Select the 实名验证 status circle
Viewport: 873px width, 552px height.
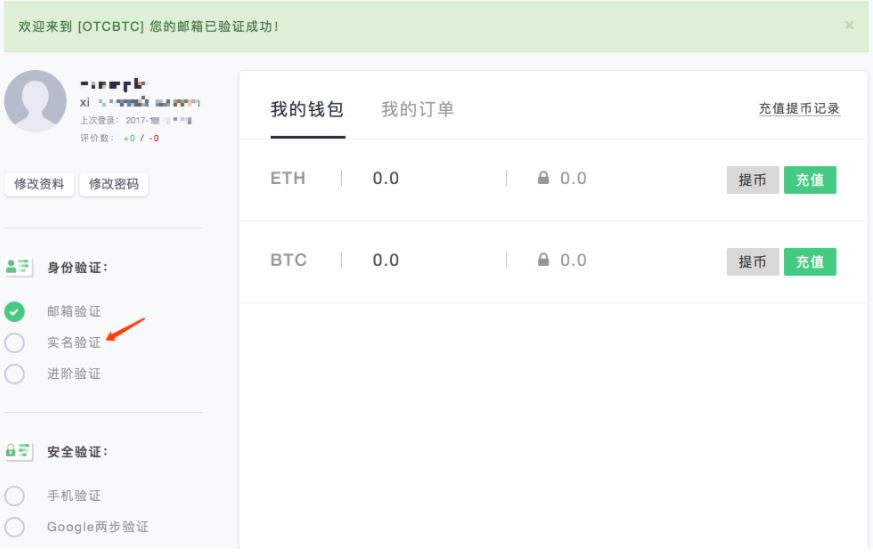(14, 343)
